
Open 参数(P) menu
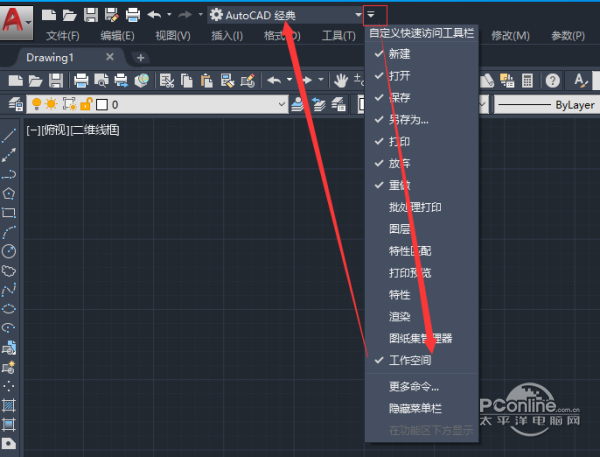[x=568, y=36]
